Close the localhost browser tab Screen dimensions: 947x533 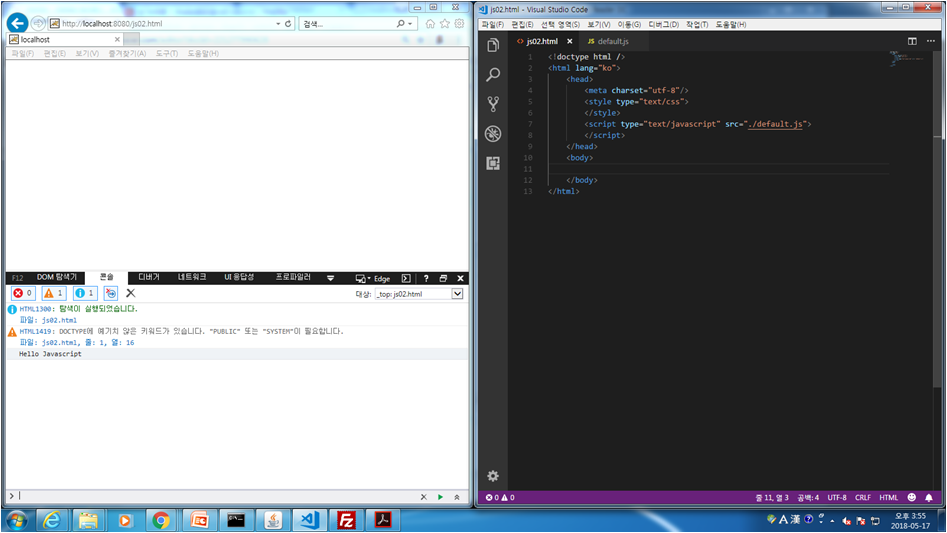pyautogui.click(x=117, y=39)
